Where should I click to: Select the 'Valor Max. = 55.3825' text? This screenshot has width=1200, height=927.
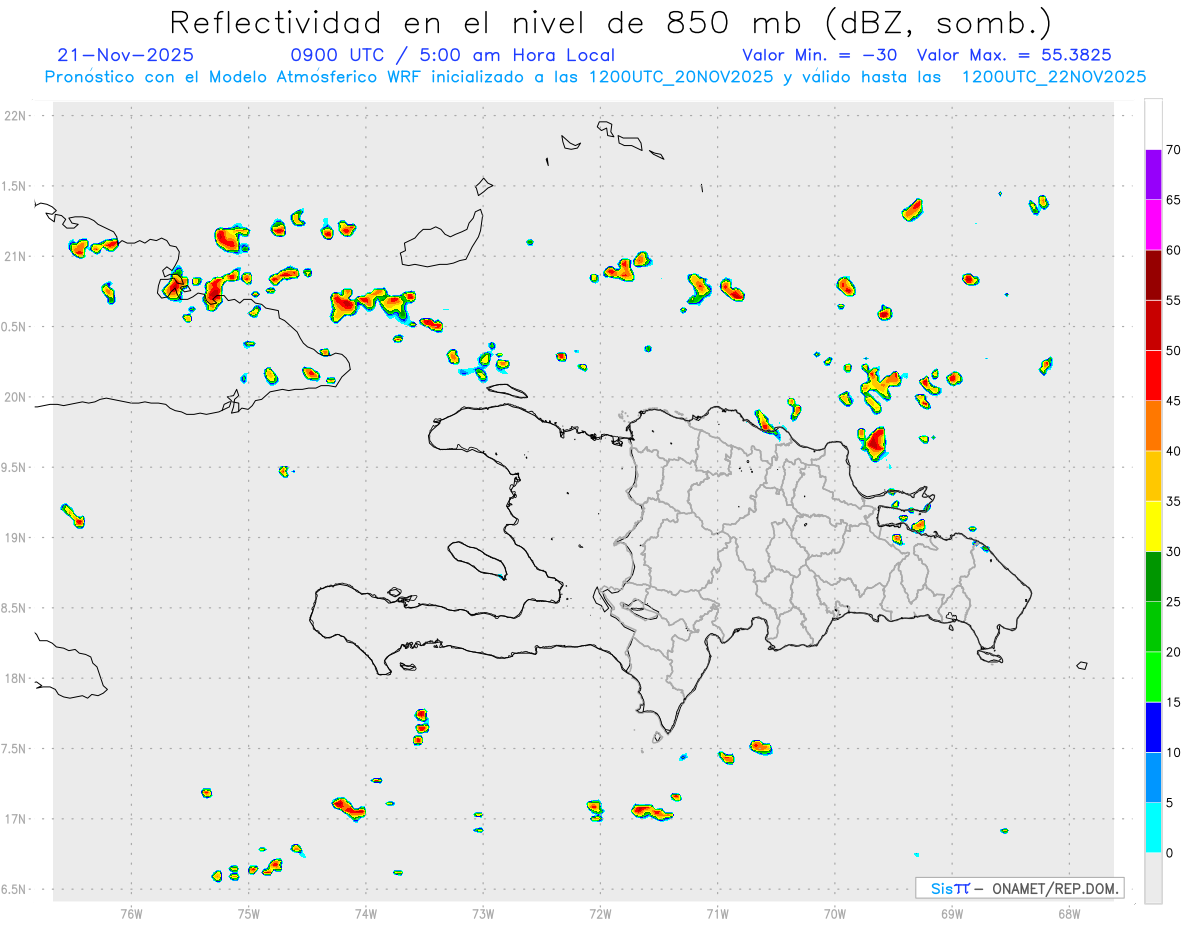tap(1014, 55)
